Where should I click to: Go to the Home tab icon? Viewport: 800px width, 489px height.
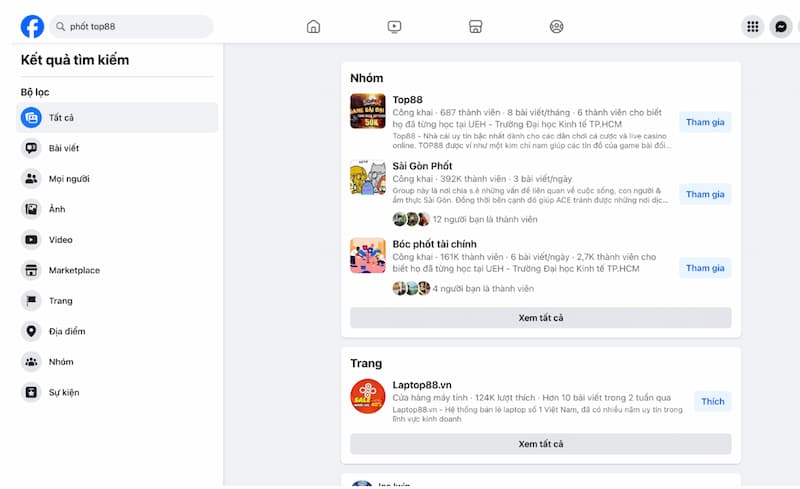pyautogui.click(x=313, y=27)
